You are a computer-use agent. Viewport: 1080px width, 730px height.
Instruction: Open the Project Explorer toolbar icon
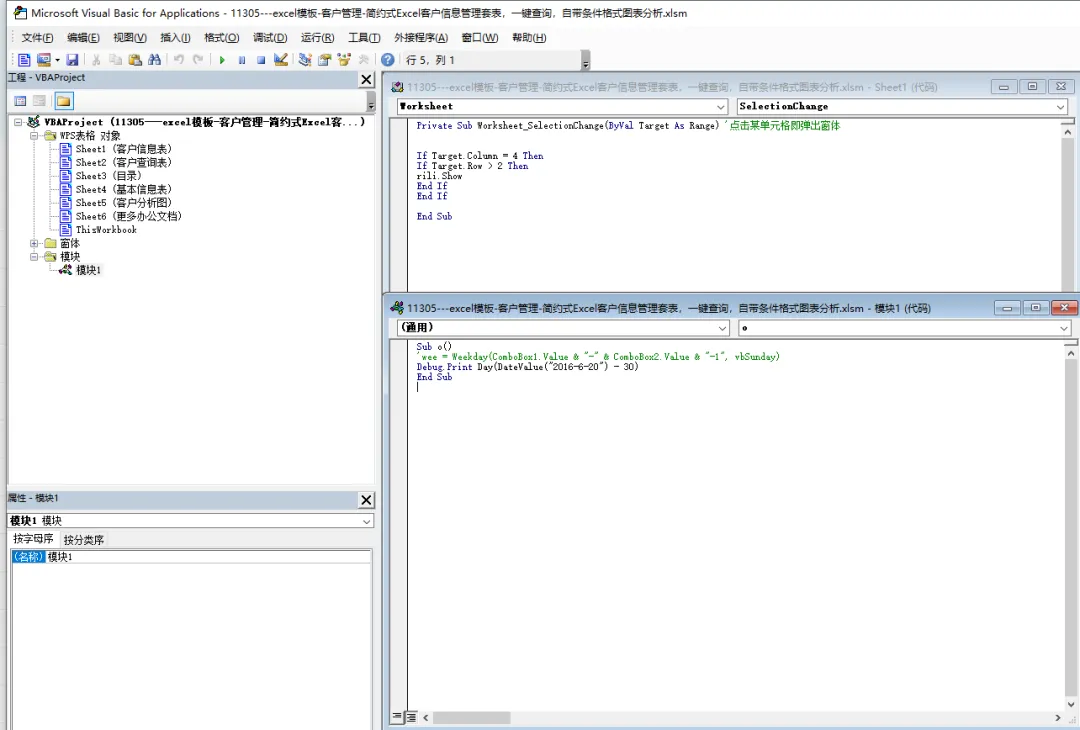(x=305, y=60)
